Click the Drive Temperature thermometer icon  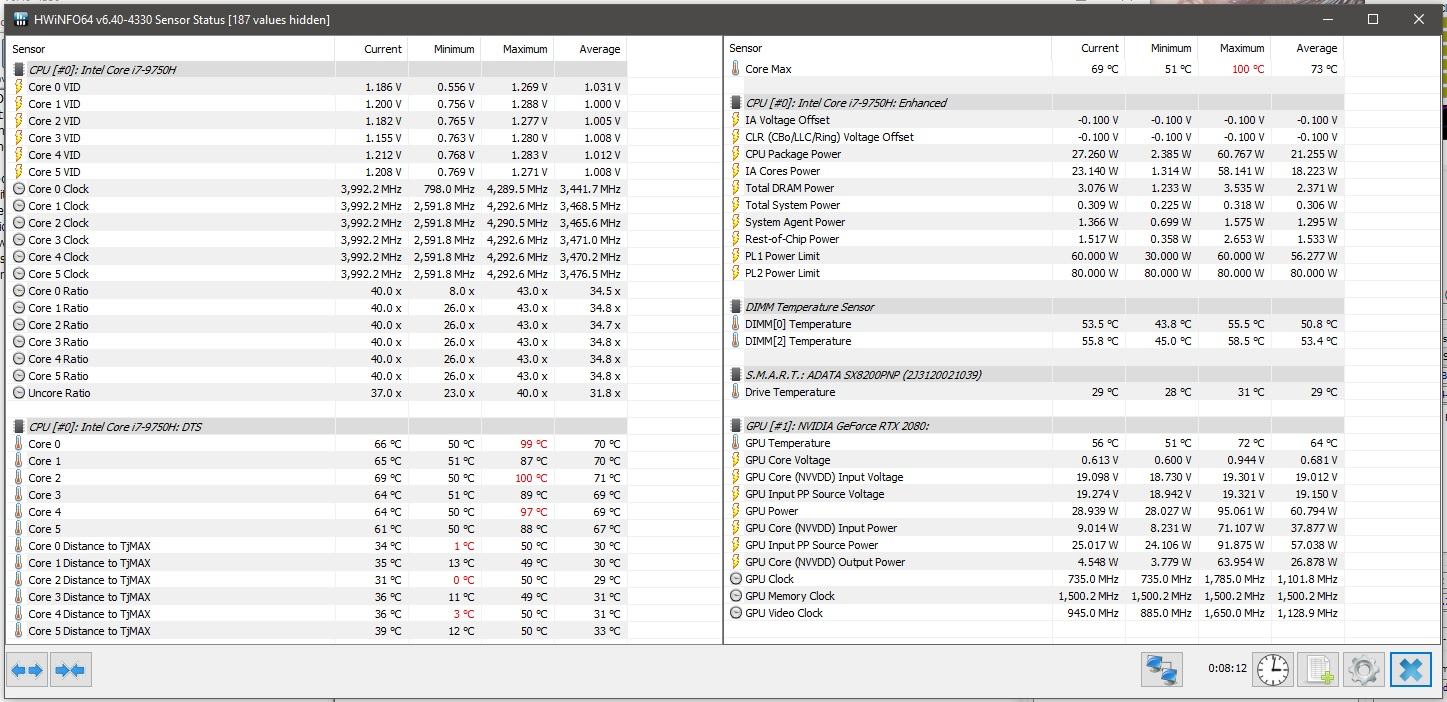735,392
